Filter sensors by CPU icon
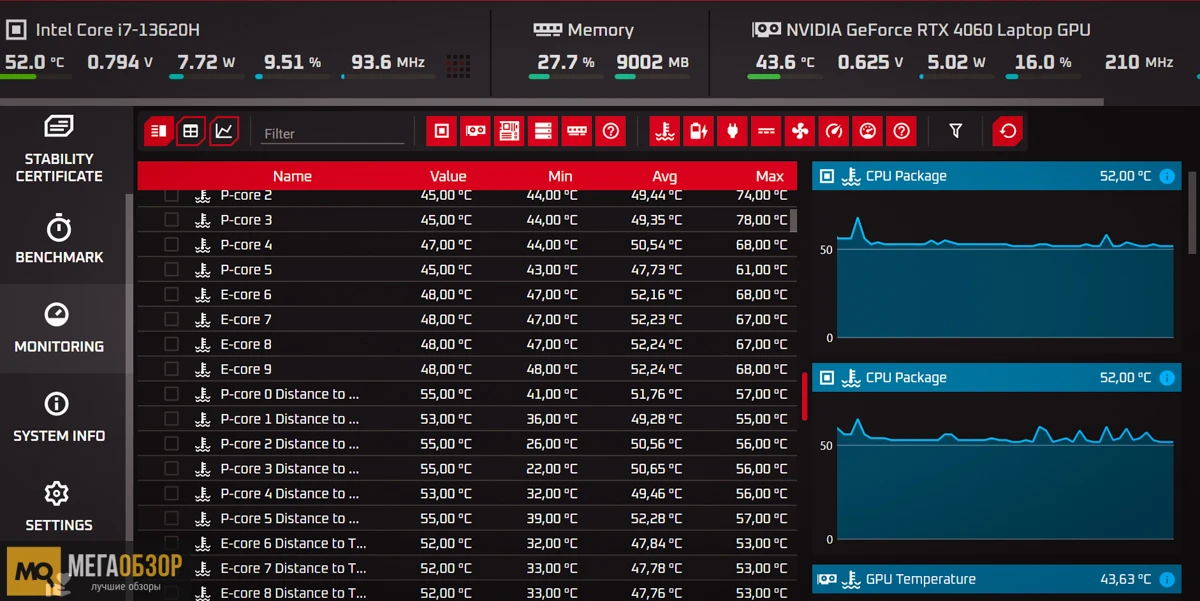The height and width of the screenshot is (601, 1200). pyautogui.click(x=441, y=131)
